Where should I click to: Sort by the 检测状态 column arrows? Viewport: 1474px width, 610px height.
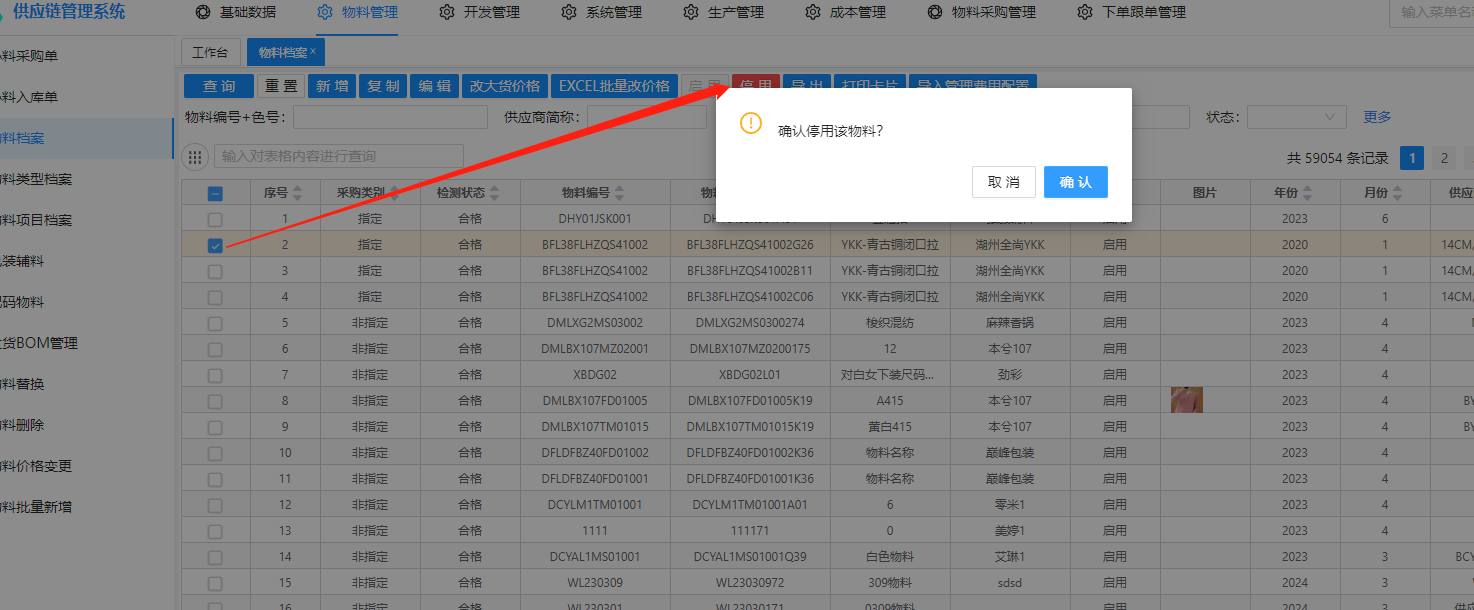(494, 193)
